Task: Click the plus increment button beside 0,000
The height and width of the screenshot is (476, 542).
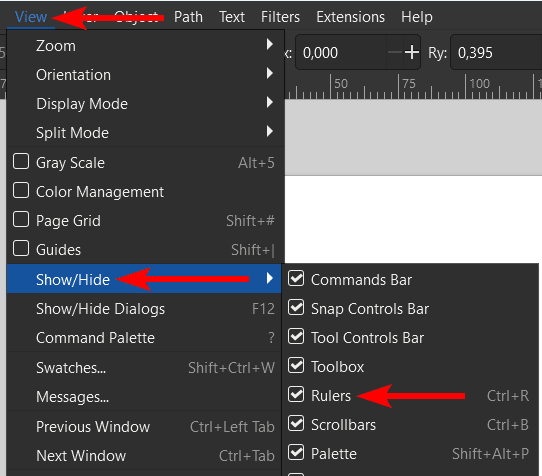Action: tap(412, 53)
